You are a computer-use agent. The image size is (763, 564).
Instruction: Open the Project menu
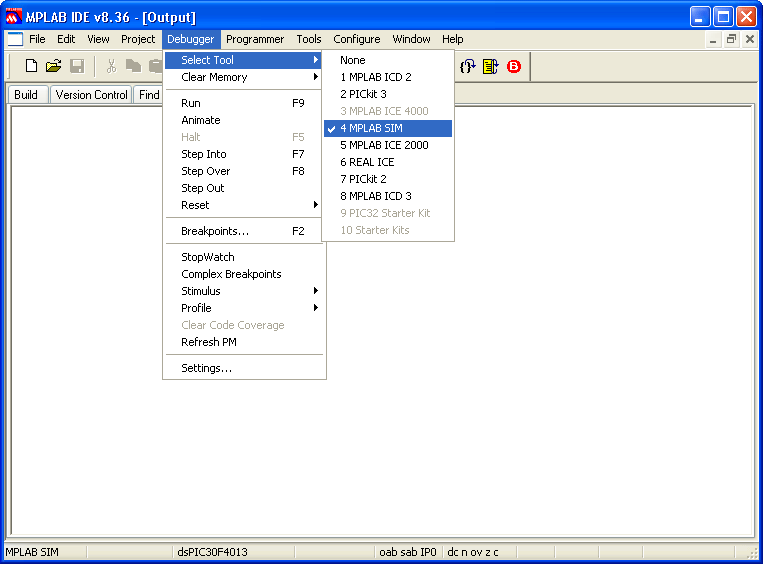(x=138, y=39)
